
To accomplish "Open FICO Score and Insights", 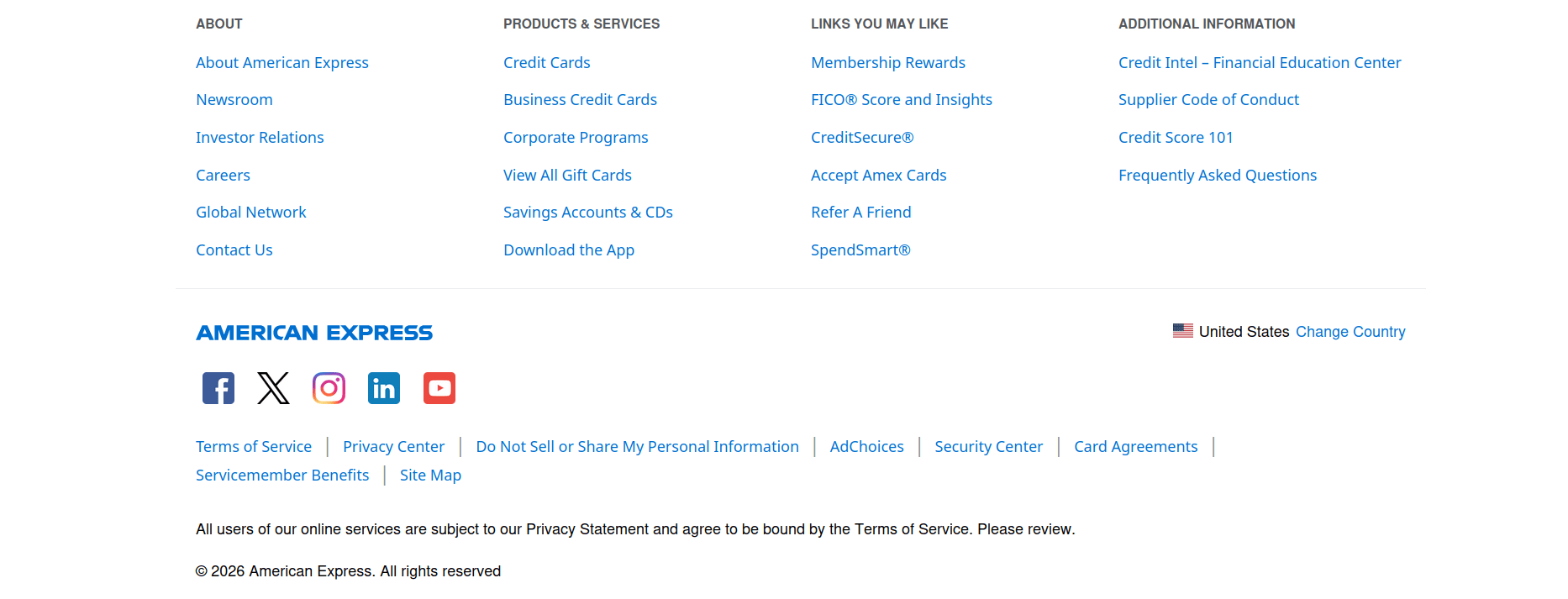I will (x=901, y=100).
